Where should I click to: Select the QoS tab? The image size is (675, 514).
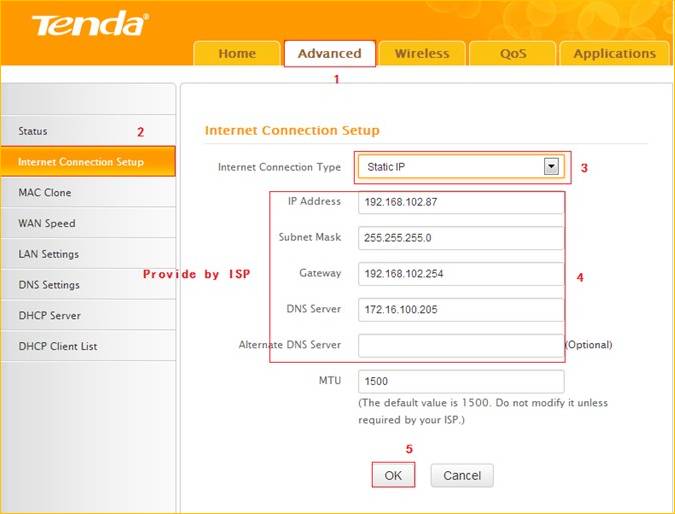[x=512, y=54]
